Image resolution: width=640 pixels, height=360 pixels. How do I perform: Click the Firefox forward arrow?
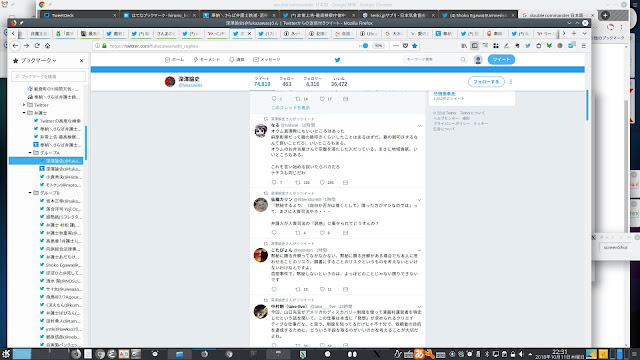click(26, 46)
